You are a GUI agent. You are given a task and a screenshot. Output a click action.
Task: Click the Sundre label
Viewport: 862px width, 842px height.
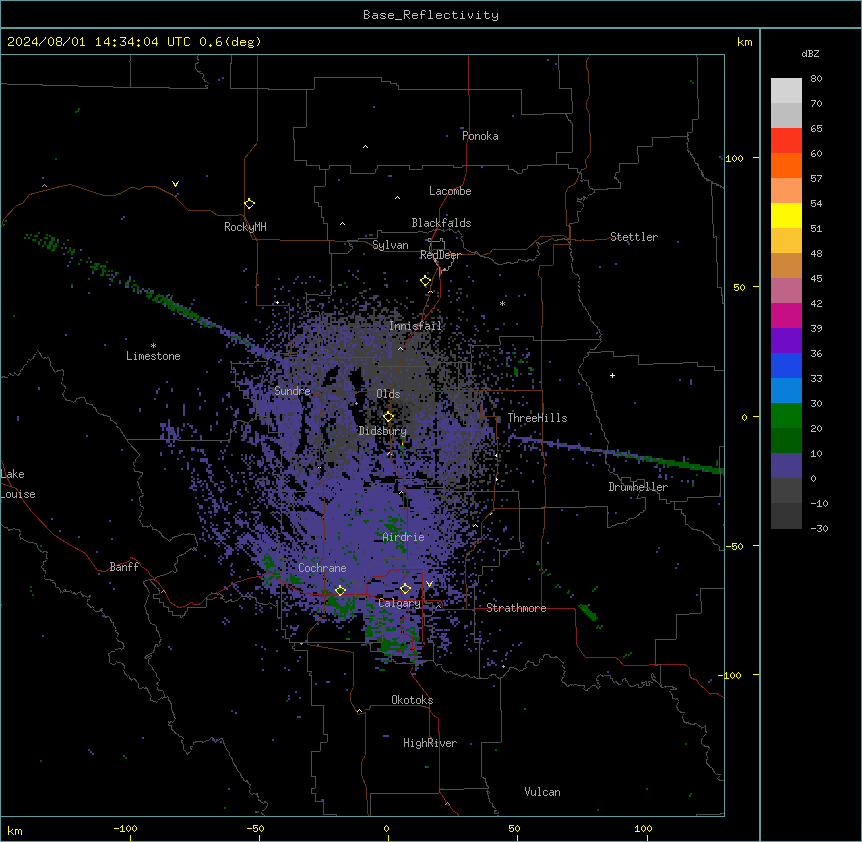tap(292, 391)
